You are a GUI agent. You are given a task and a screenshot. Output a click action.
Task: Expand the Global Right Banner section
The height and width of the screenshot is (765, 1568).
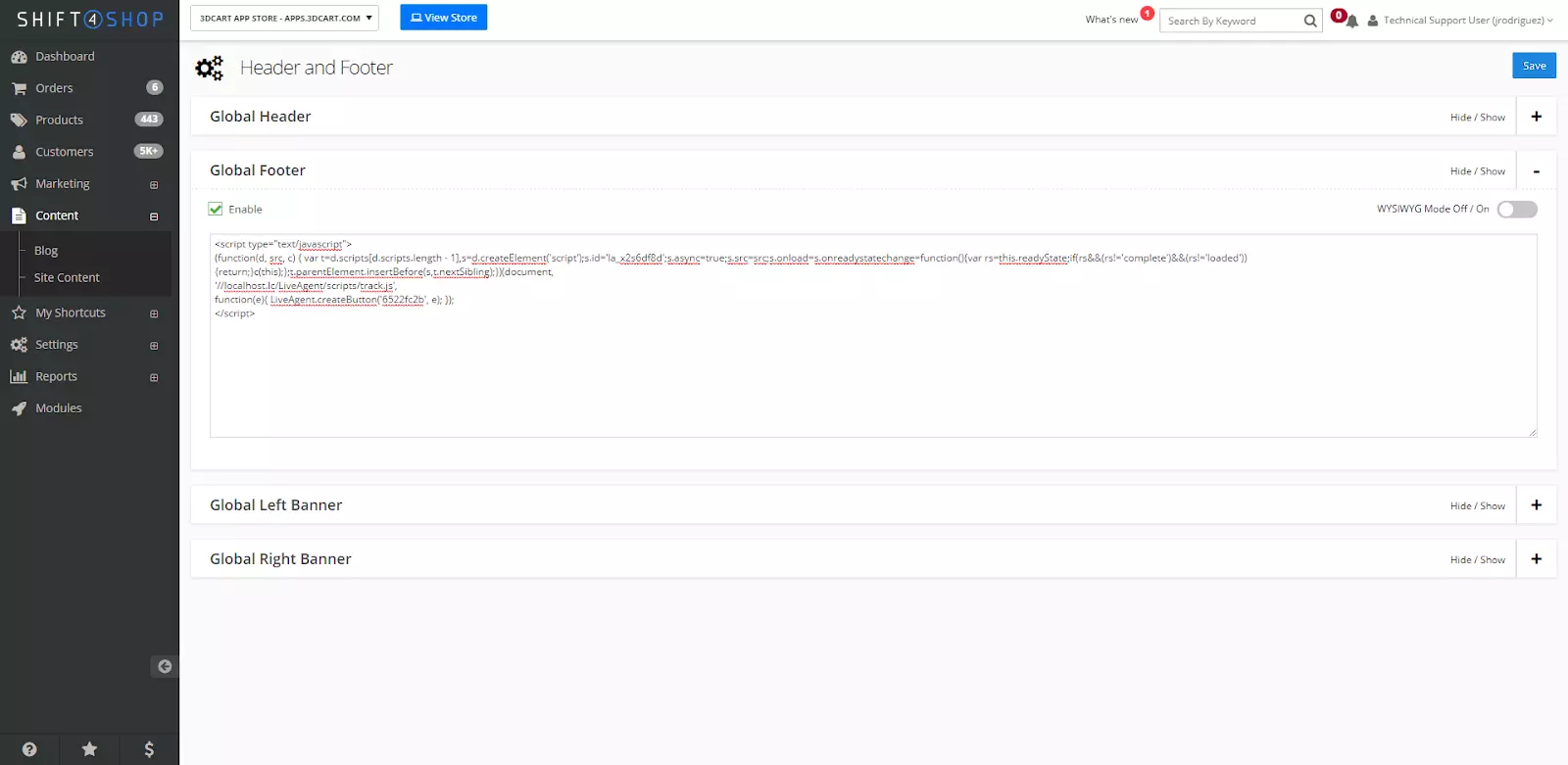coord(1536,559)
